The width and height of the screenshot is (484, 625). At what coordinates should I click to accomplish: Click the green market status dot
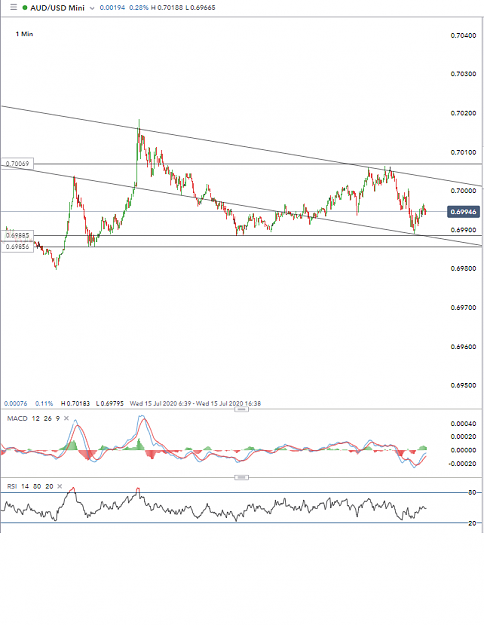pyautogui.click(x=25, y=8)
